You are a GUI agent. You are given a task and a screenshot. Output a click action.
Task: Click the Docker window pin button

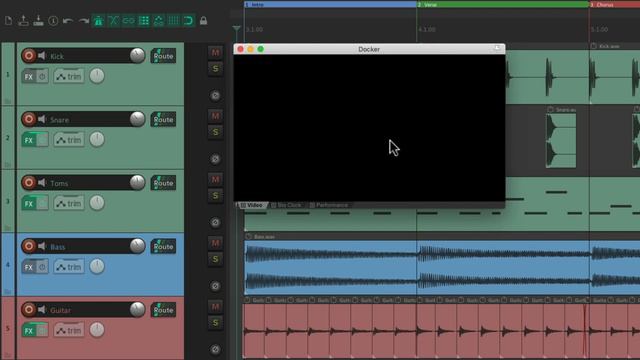point(498,49)
